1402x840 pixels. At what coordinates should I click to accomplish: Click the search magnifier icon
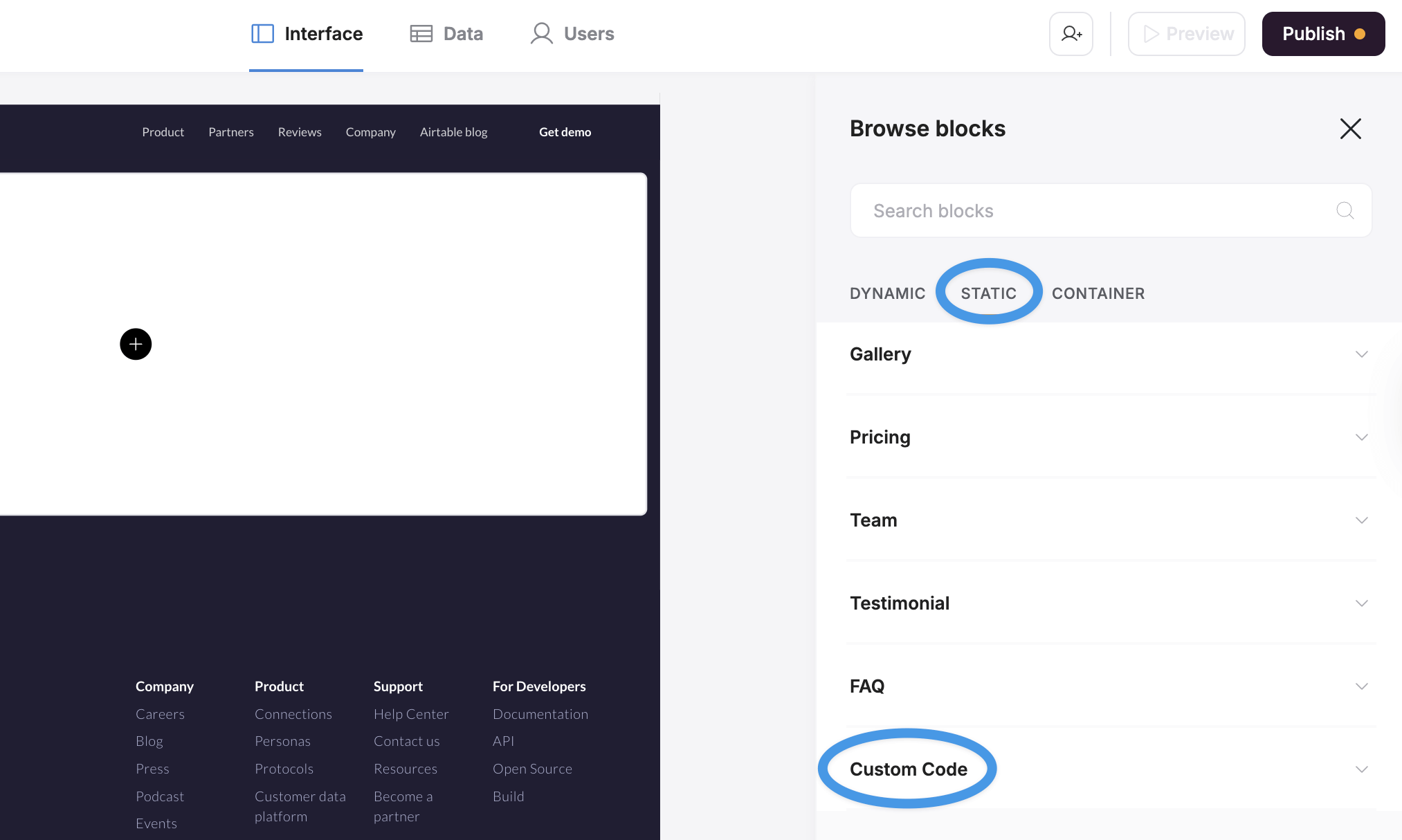(1345, 210)
